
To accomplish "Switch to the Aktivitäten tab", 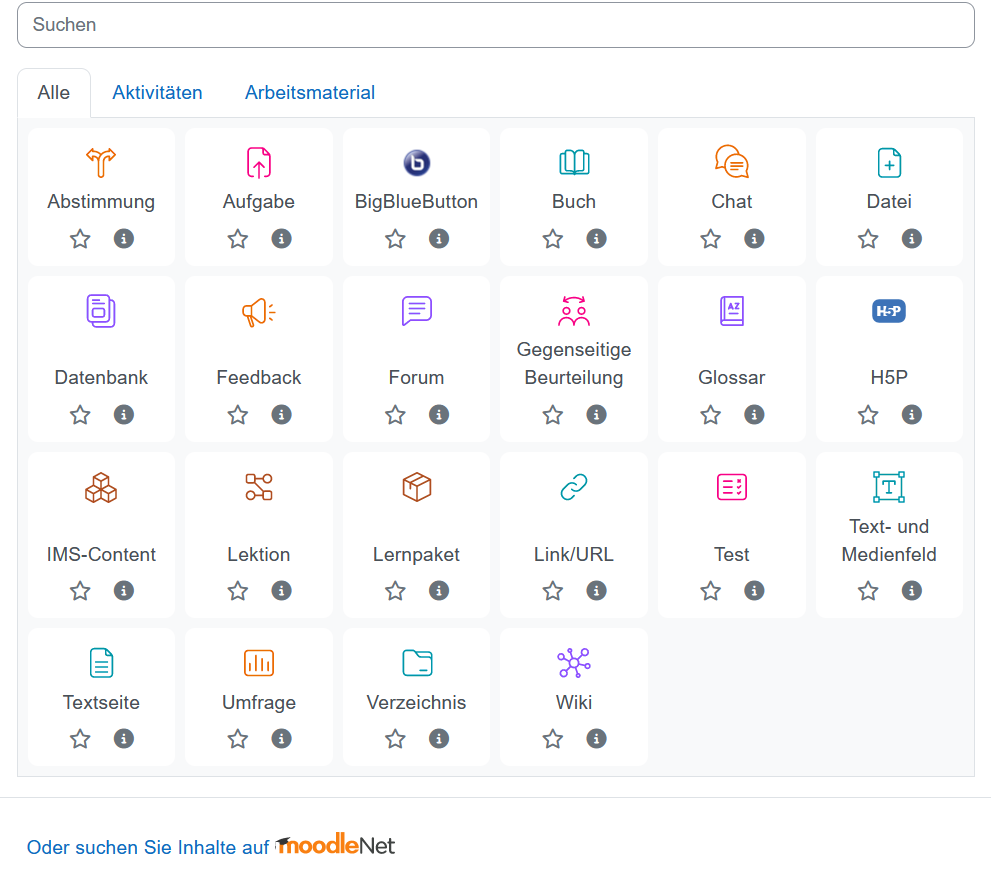I will coord(157,92).
